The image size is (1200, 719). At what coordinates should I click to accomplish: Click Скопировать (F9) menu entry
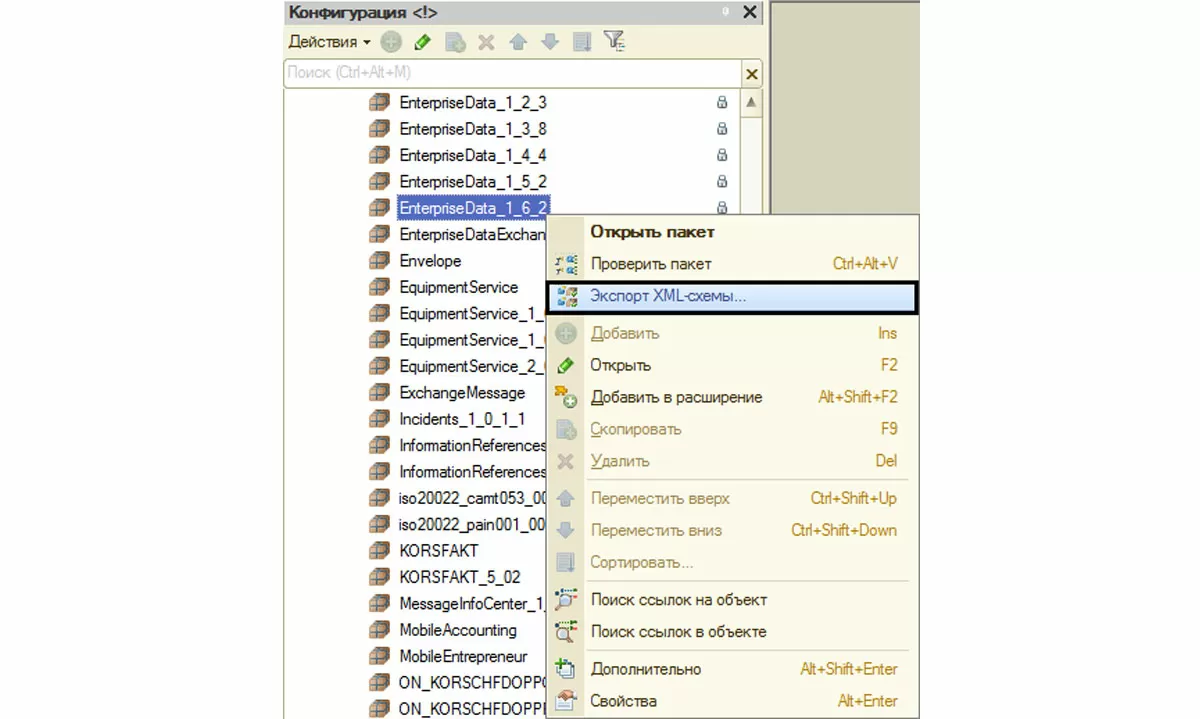click(732, 429)
